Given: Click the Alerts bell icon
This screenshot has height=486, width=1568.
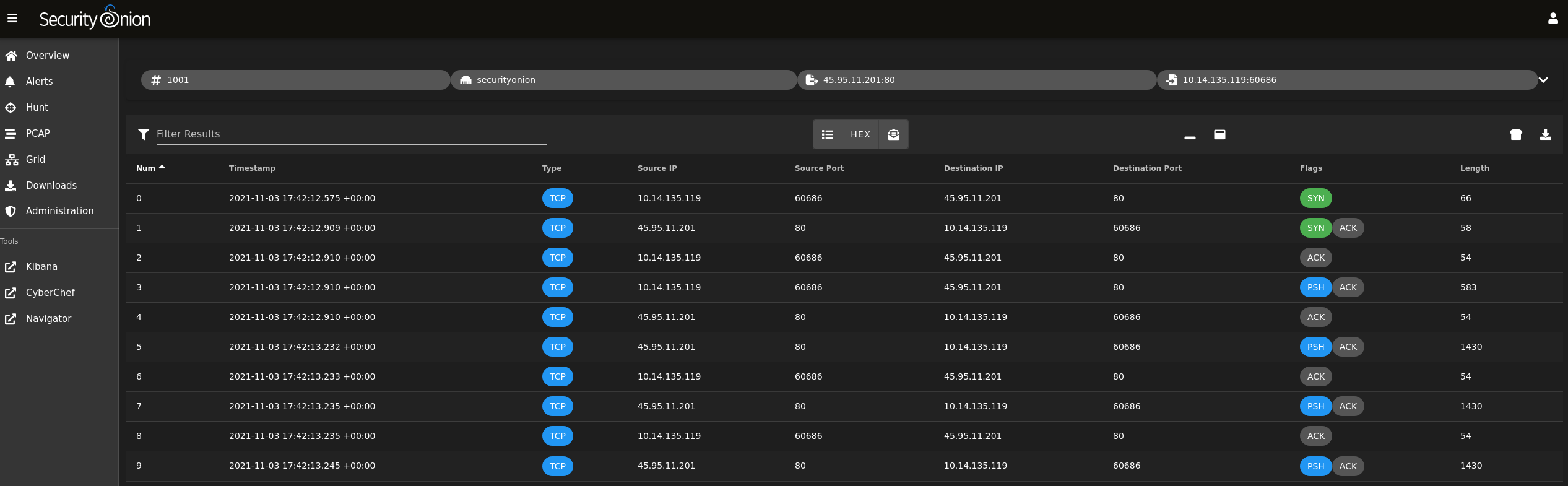Looking at the screenshot, I should coord(11,82).
